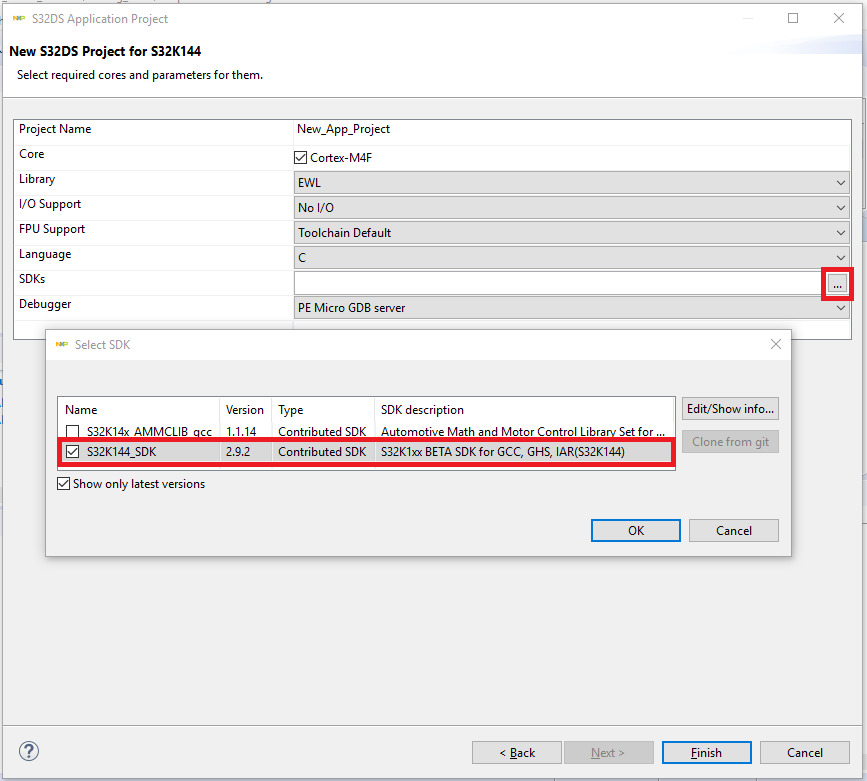Image resolution: width=867 pixels, height=781 pixels.
Task: Go back with the < Back button
Action: click(x=517, y=753)
